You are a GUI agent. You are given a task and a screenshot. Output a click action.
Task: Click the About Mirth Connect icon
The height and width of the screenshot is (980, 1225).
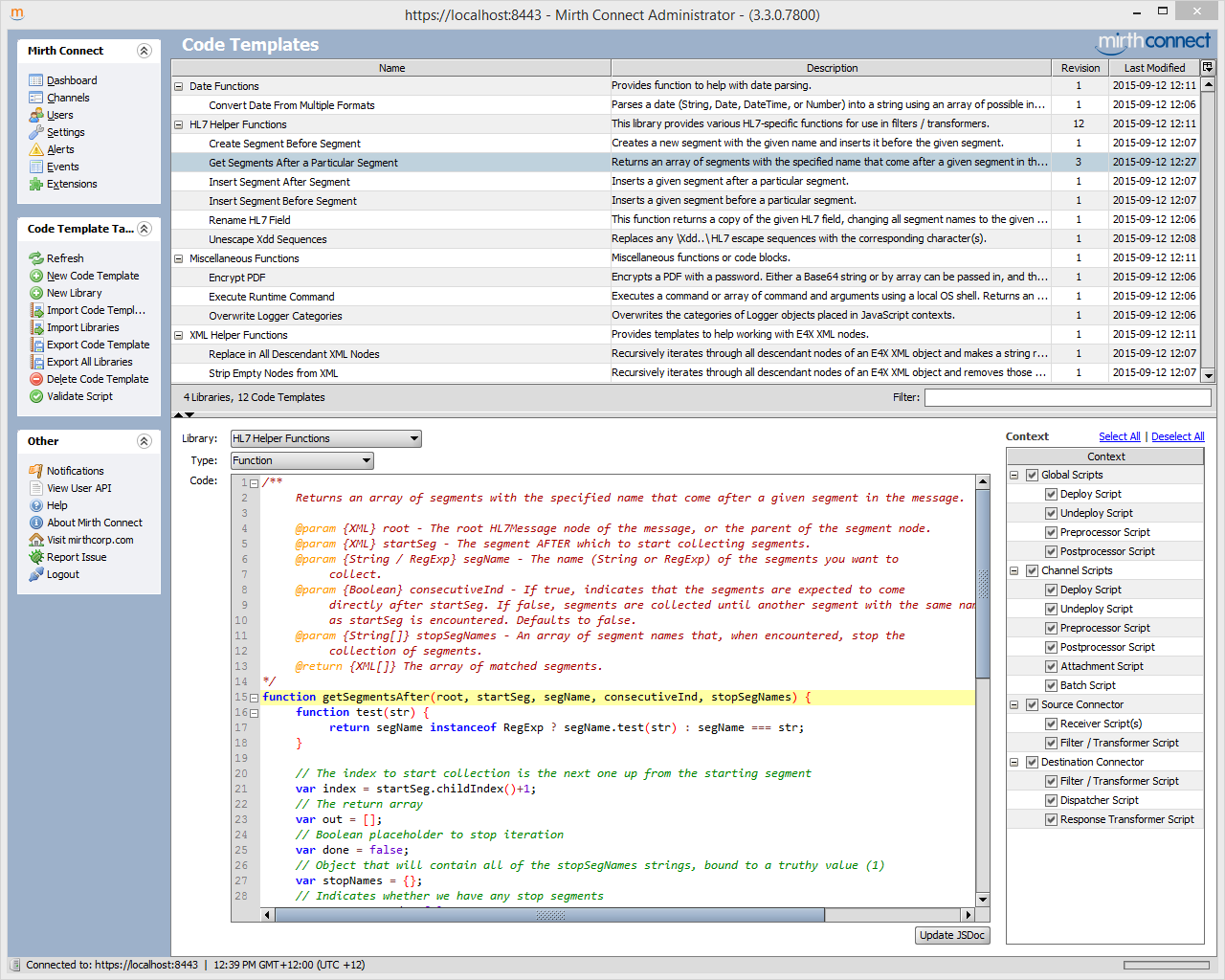click(x=36, y=523)
